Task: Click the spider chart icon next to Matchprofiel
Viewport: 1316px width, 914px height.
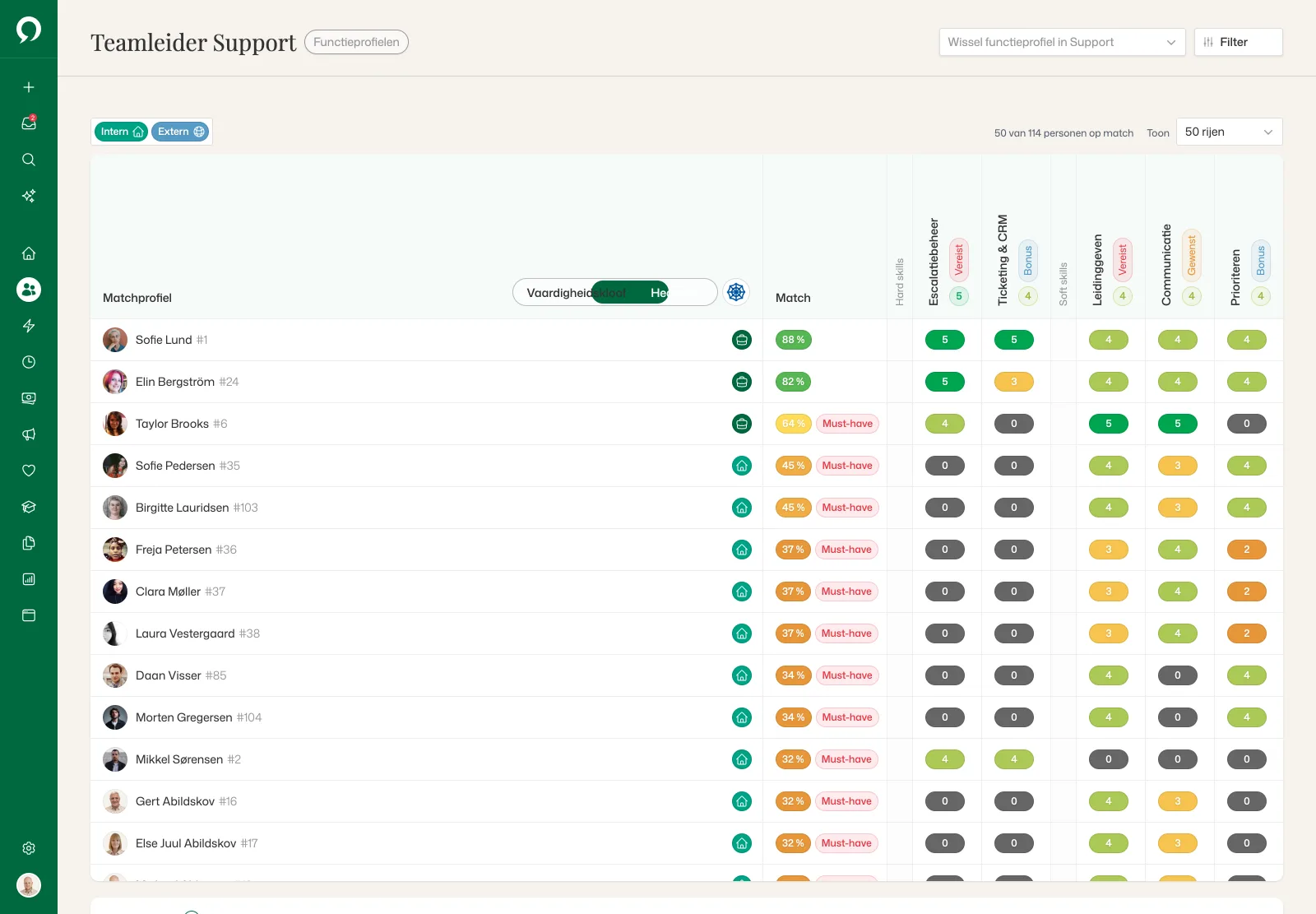Action: coord(736,292)
